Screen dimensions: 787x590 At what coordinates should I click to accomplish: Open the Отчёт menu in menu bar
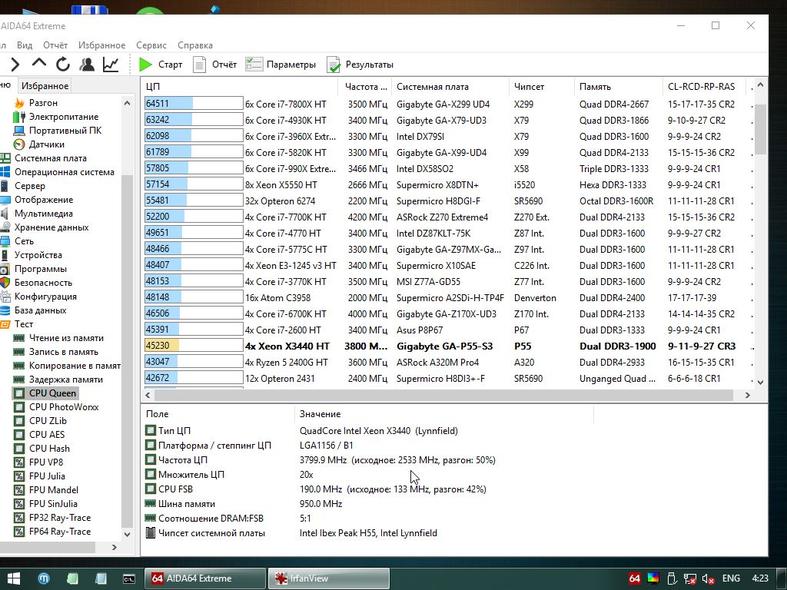[x=55, y=45]
